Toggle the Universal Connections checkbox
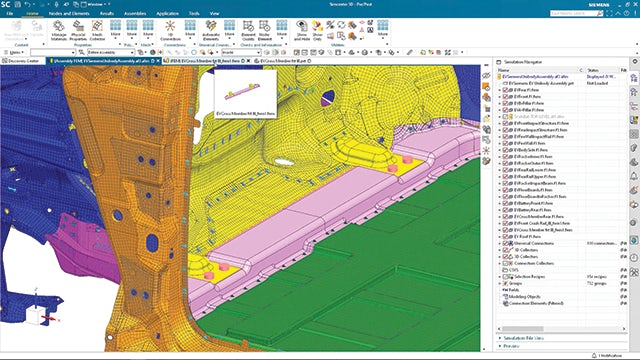 (505, 243)
